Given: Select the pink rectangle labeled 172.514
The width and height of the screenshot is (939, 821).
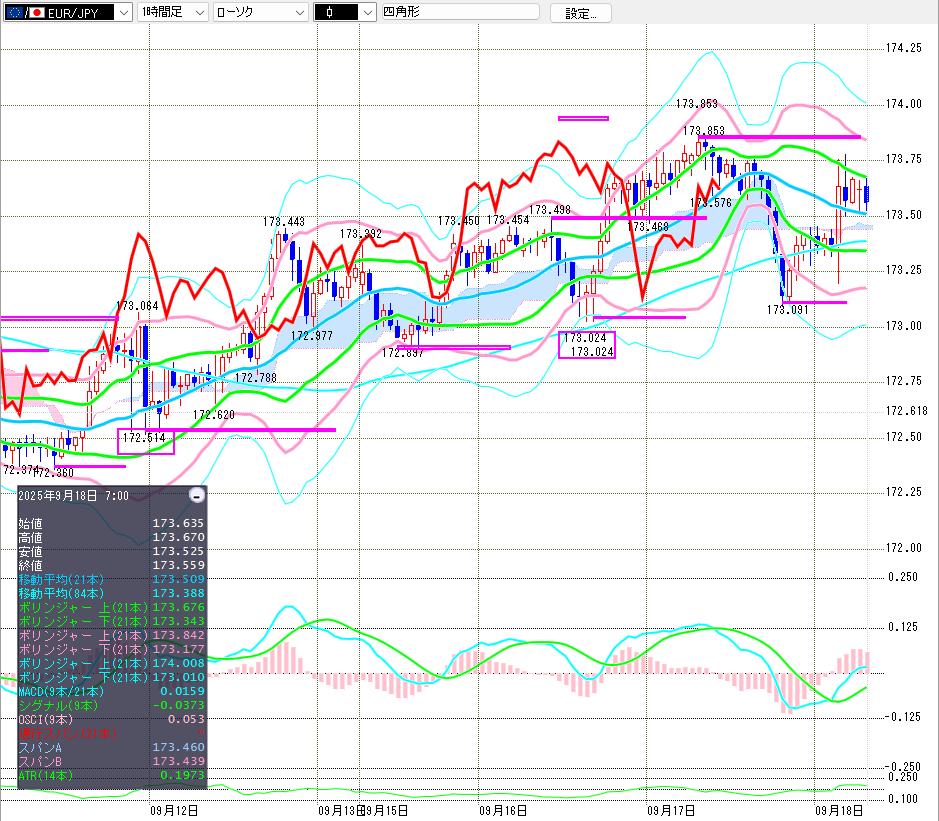Looking at the screenshot, I should click(146, 441).
